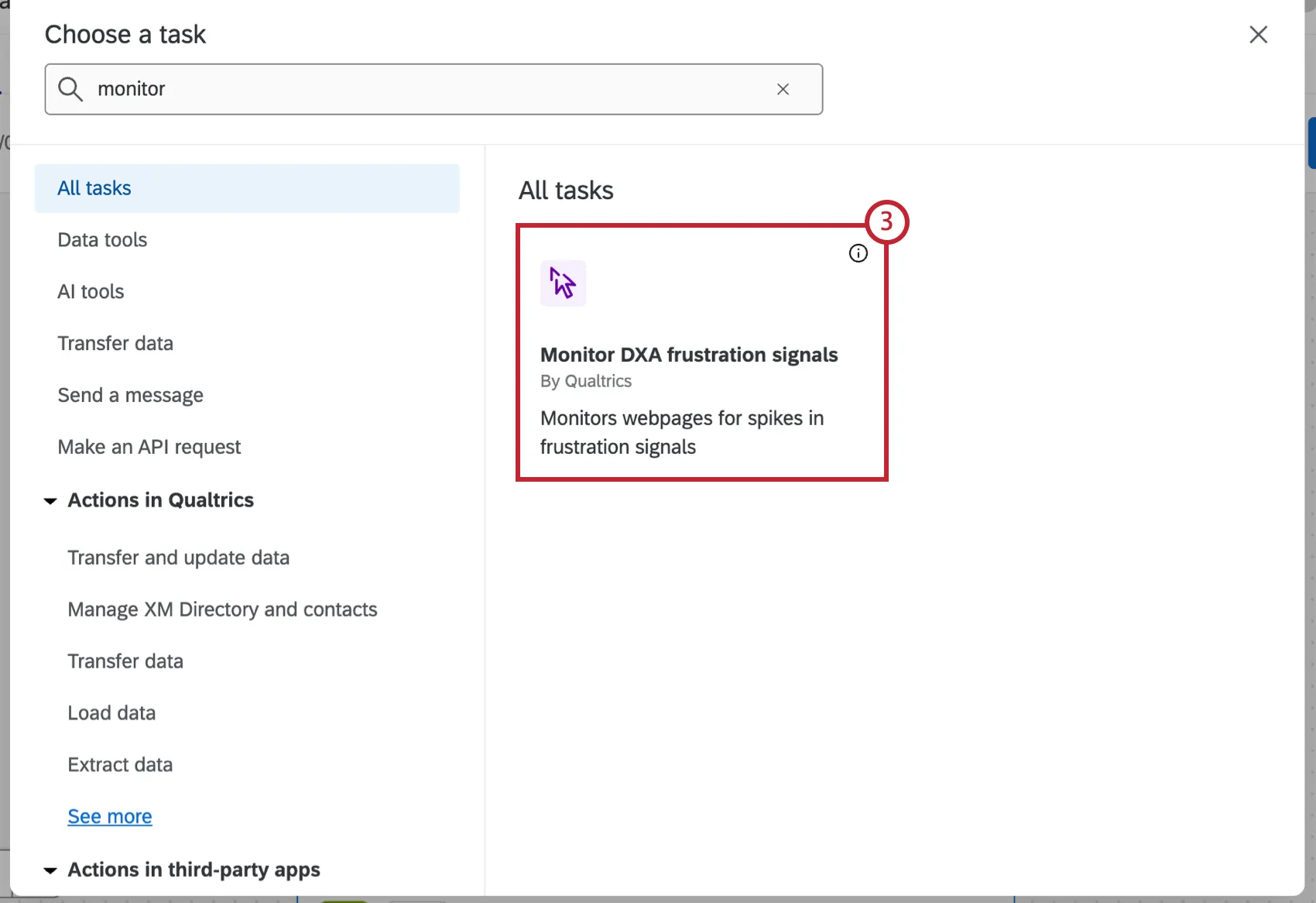Viewport: 1316px width, 903px height.
Task: Choose Make an API request category
Action: [x=149, y=447]
